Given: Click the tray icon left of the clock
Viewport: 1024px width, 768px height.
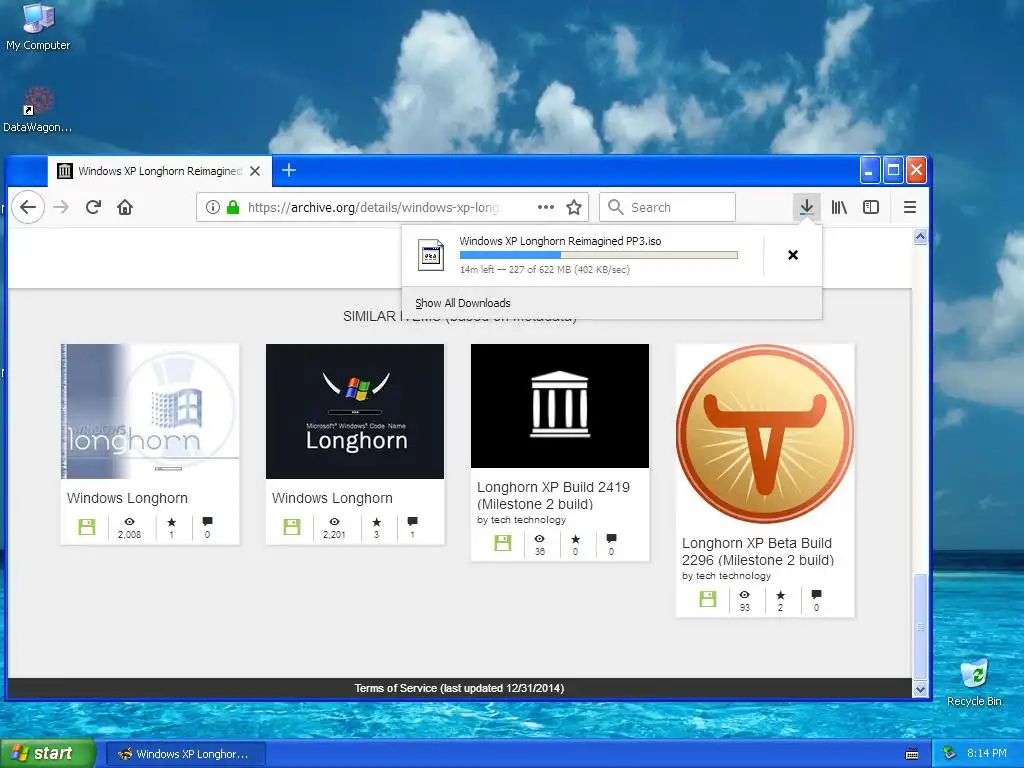Looking at the screenshot, I should 950,754.
